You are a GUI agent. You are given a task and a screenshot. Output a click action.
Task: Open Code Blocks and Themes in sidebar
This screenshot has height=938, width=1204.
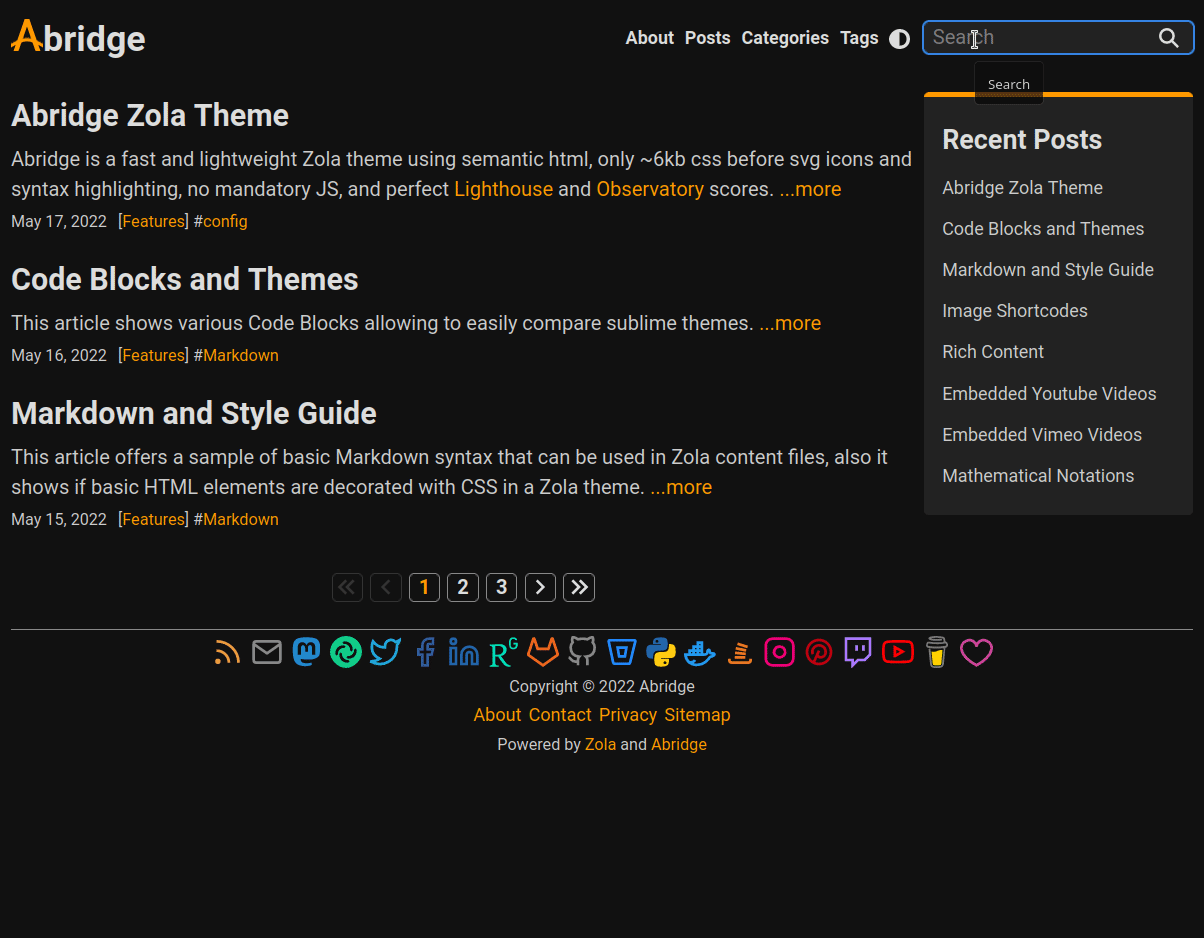pos(1043,229)
